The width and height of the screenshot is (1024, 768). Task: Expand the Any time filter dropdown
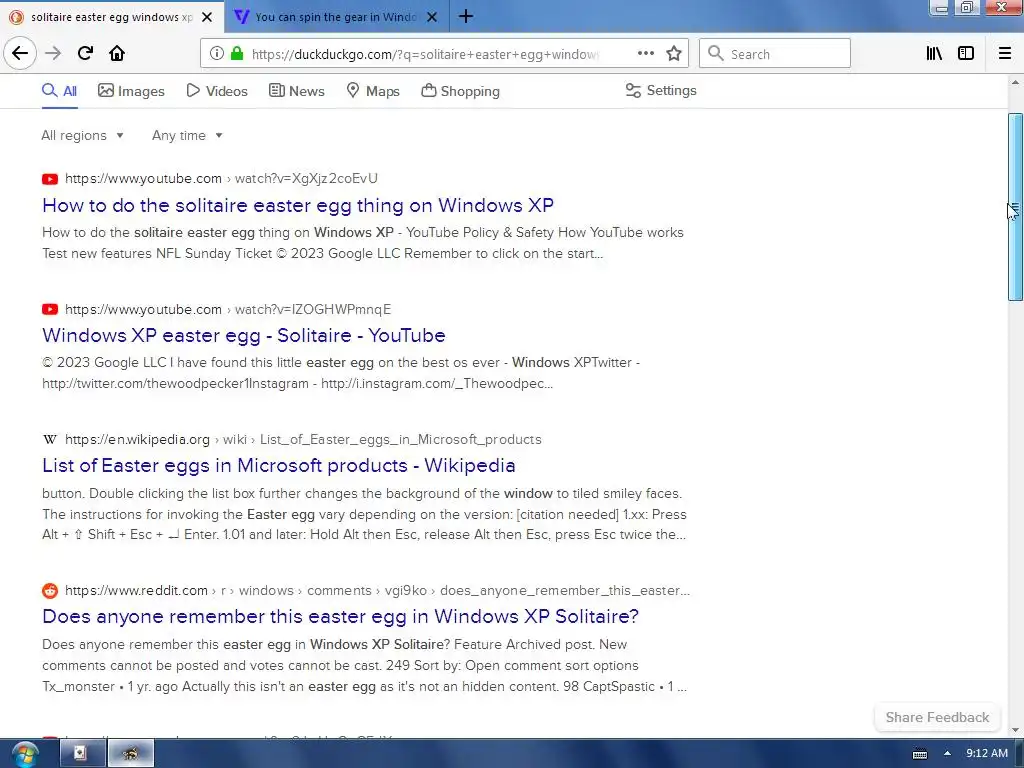(187, 135)
